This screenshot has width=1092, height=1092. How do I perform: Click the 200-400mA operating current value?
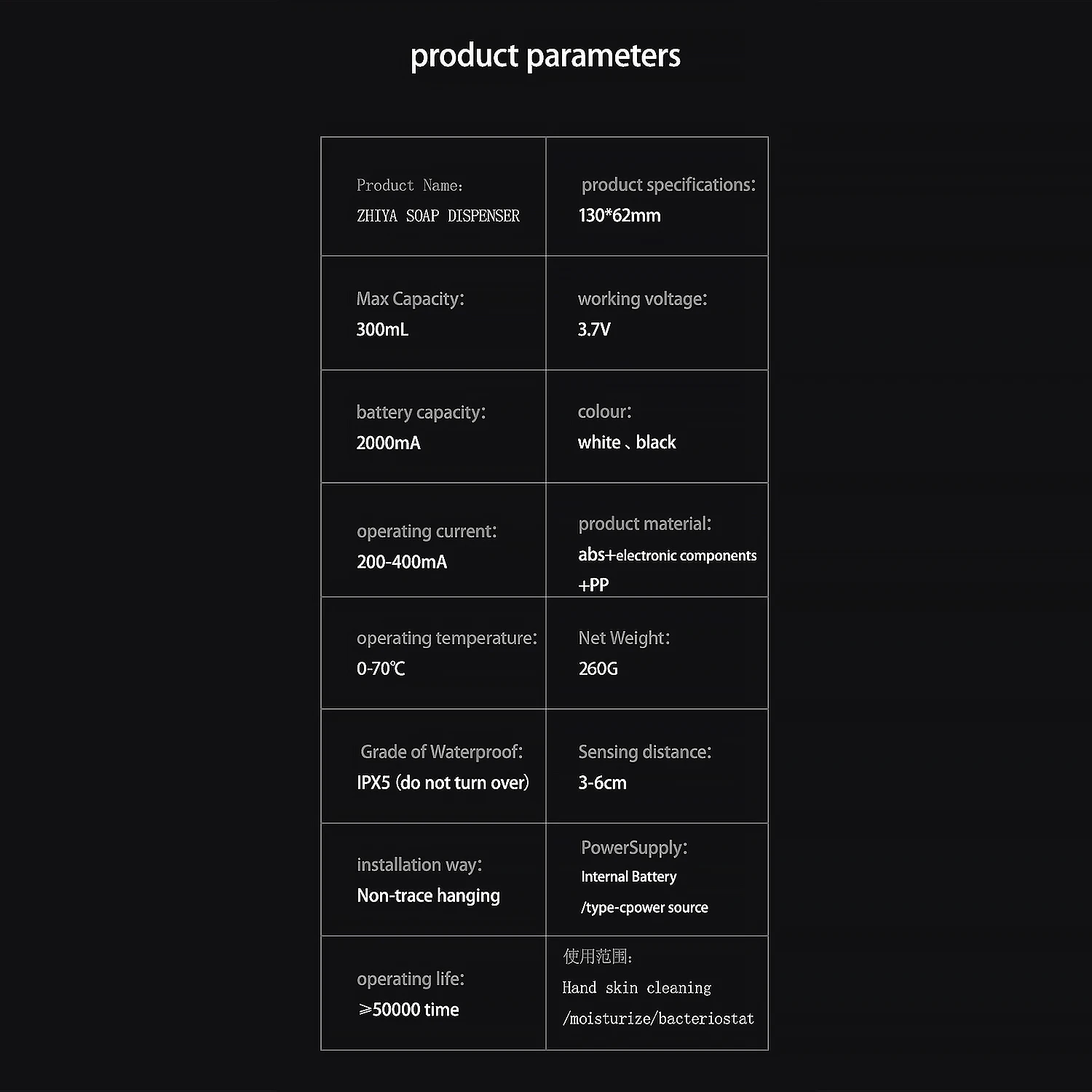tap(402, 562)
